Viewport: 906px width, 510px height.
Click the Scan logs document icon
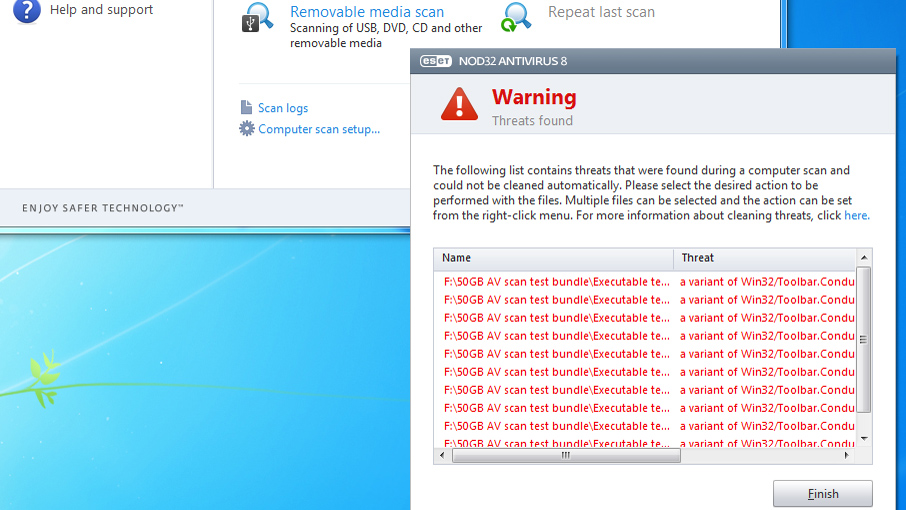(x=246, y=107)
